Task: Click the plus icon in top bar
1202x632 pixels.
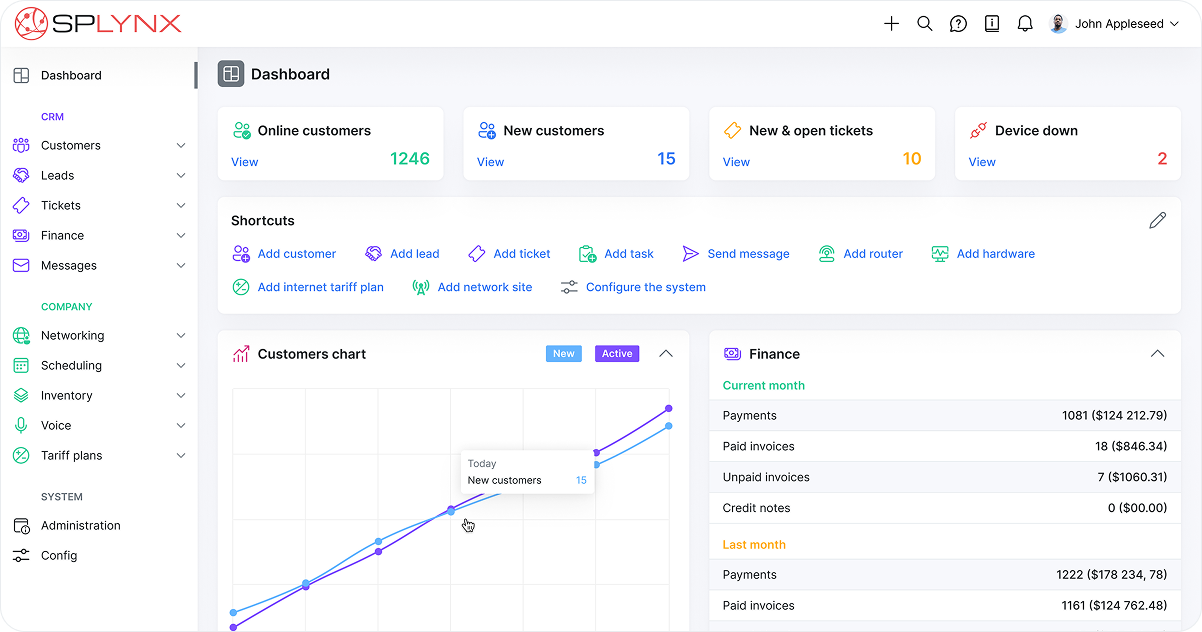Action: point(891,24)
